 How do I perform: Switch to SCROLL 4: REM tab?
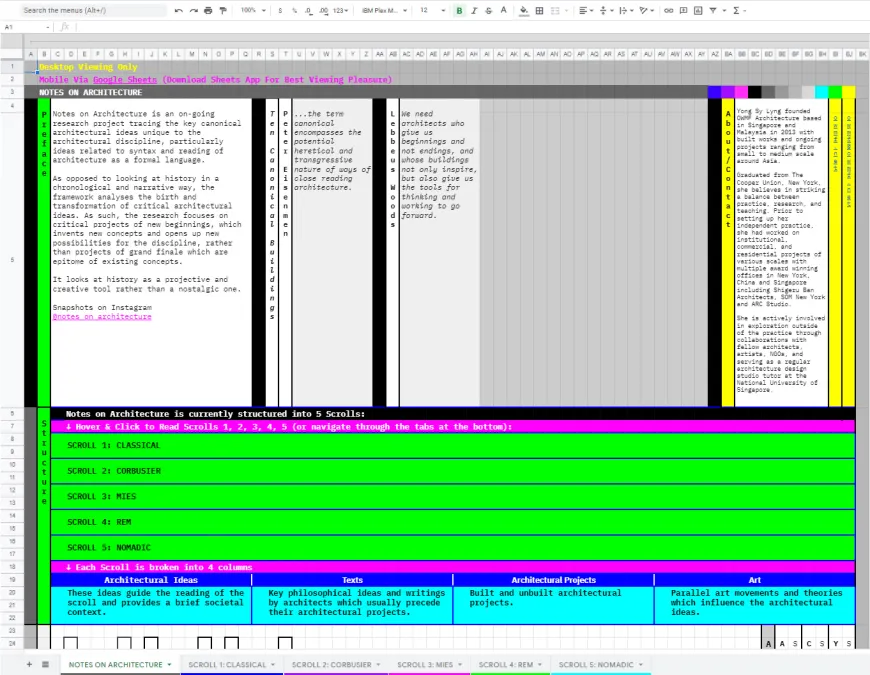[x=505, y=664]
